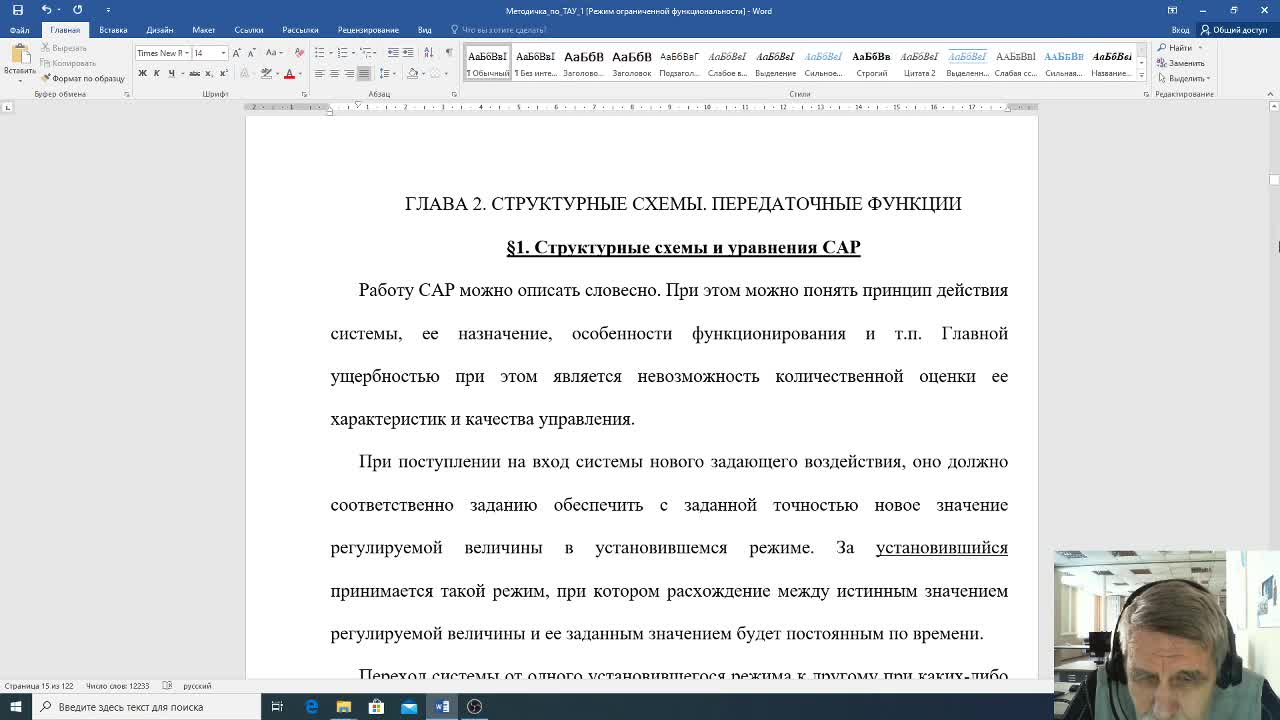1280x720 pixels.
Task: Open Абзац dialog launcher
Action: 453,94
